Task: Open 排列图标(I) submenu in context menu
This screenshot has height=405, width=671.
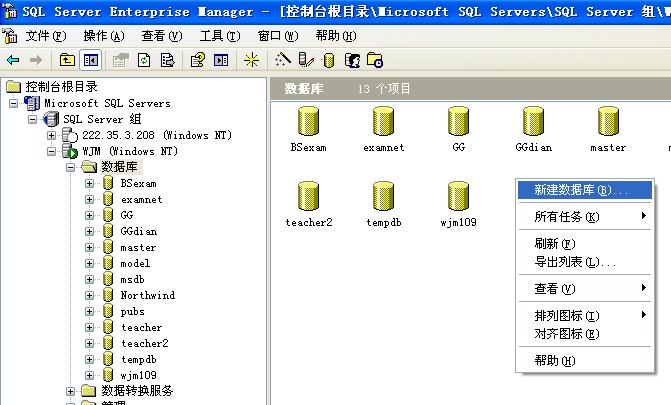Action: tap(585, 316)
